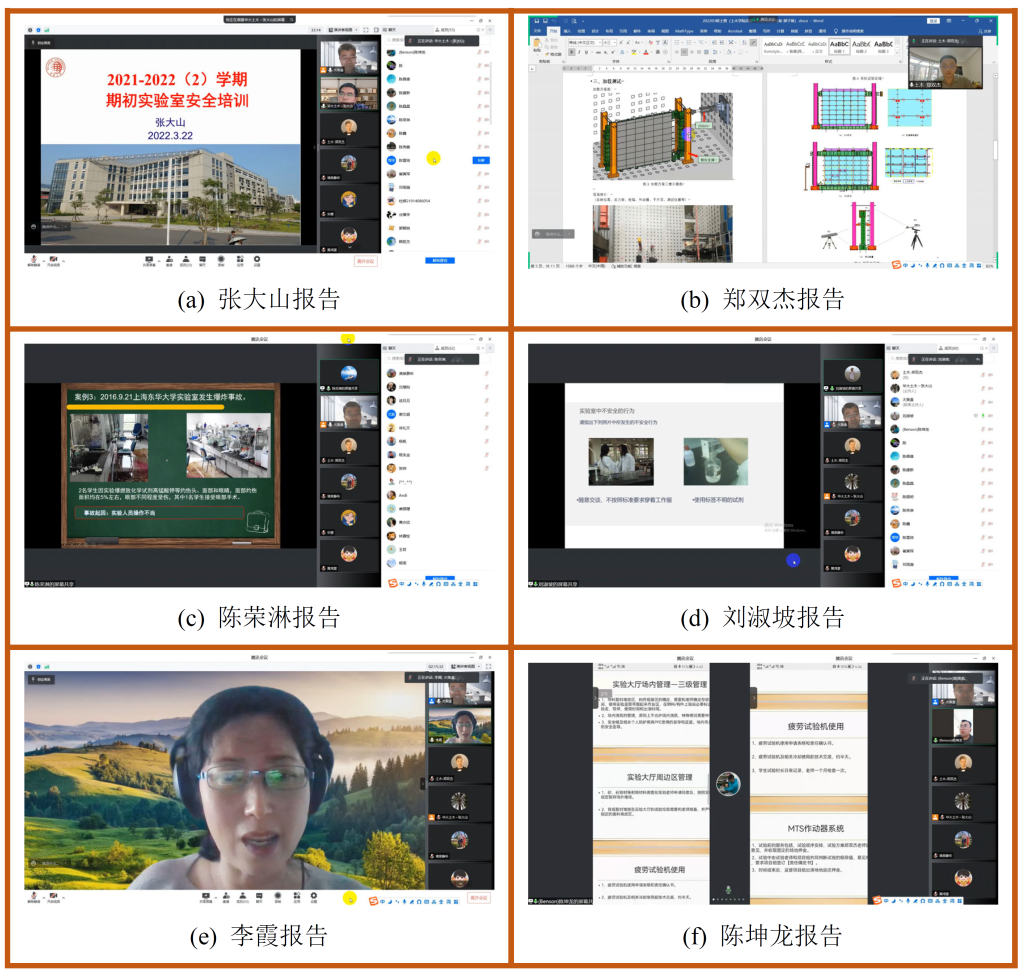Open Settings gear in panel (a) meeting toolbar
1024x976 pixels.
(x=257, y=261)
